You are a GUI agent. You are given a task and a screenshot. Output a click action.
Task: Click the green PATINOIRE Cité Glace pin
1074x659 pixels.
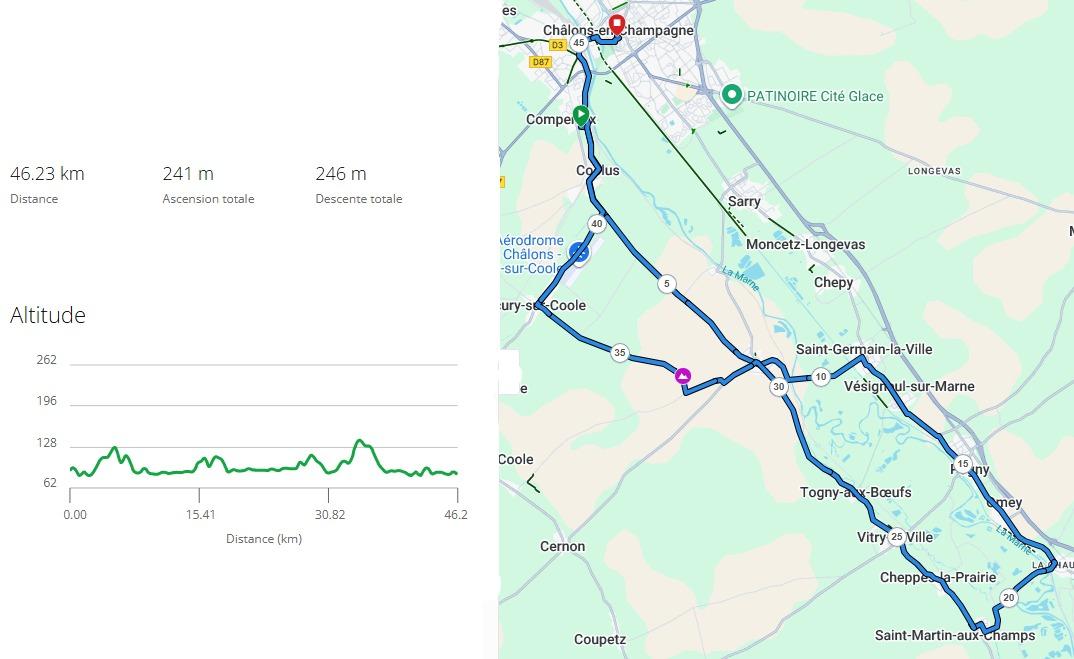tap(732, 95)
